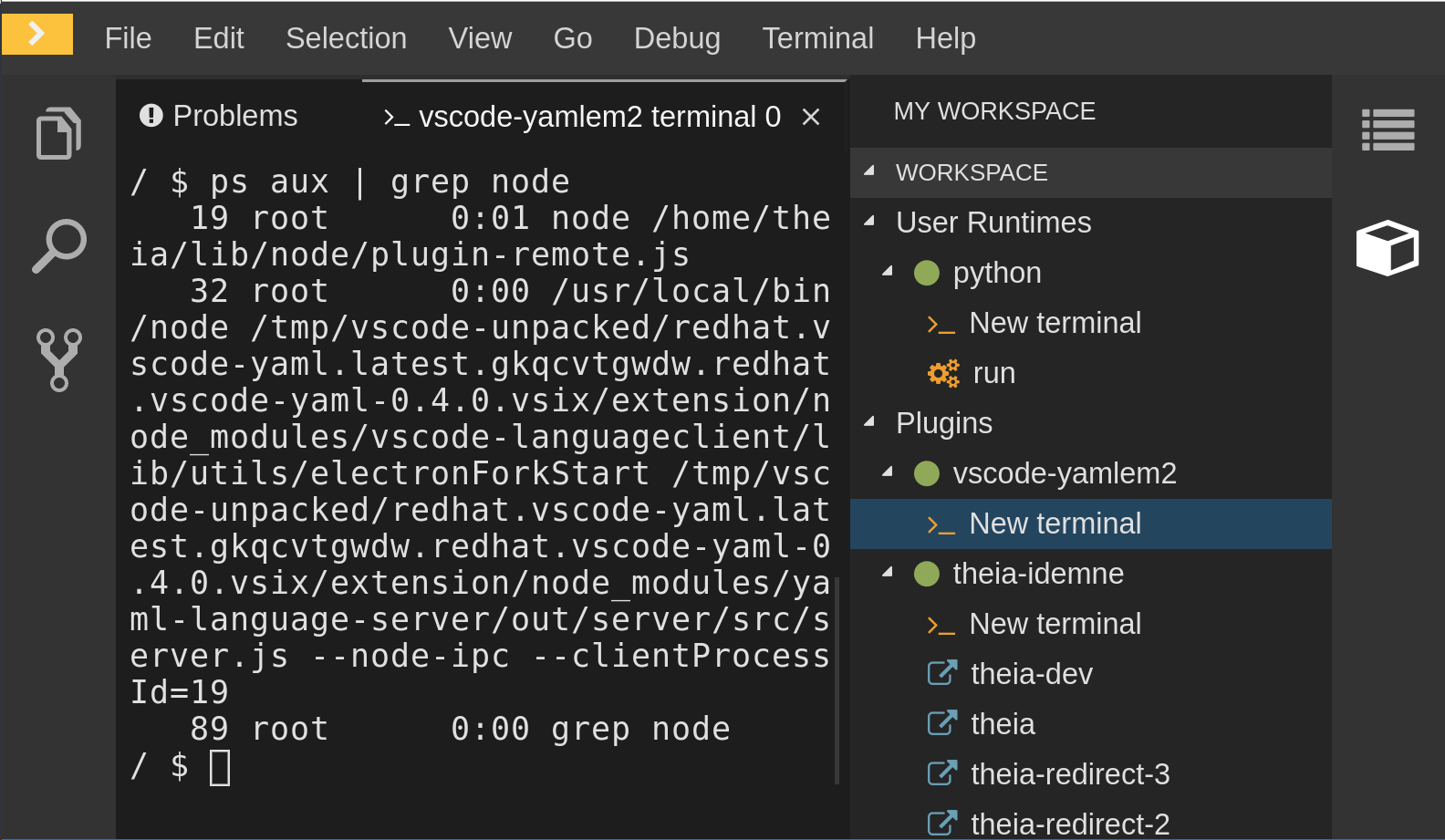The image size is (1445, 840).
Task: Open the Search magnifier in activity bar
Action: (x=58, y=245)
